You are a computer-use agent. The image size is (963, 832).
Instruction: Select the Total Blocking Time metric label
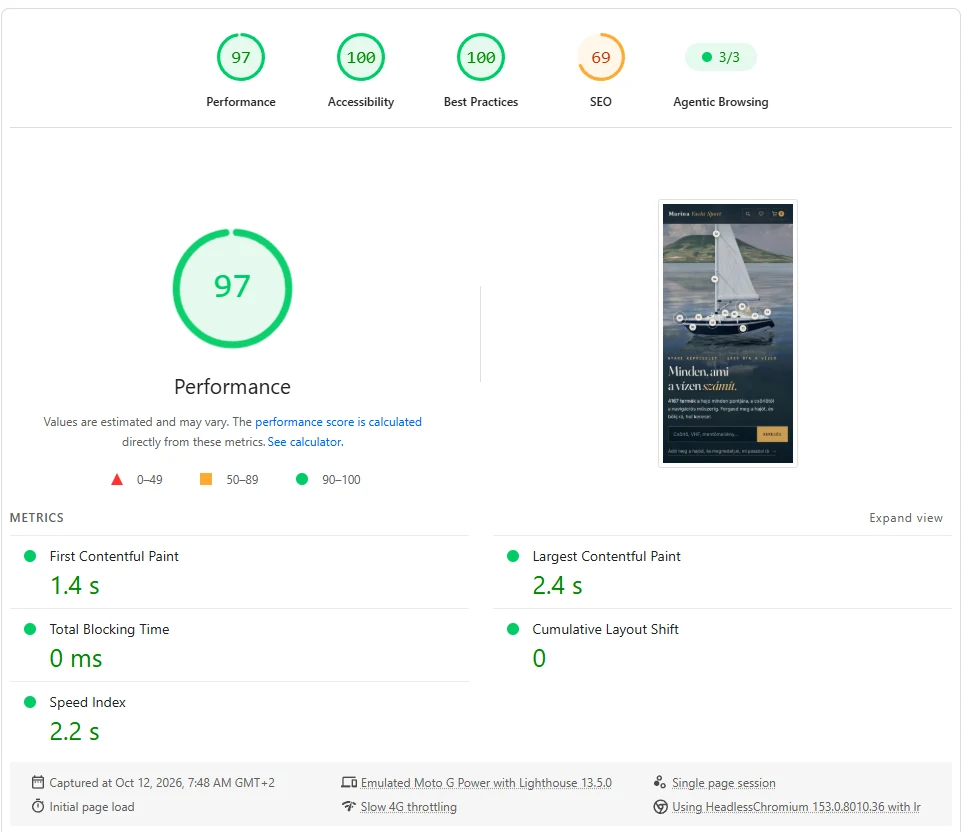(x=109, y=629)
